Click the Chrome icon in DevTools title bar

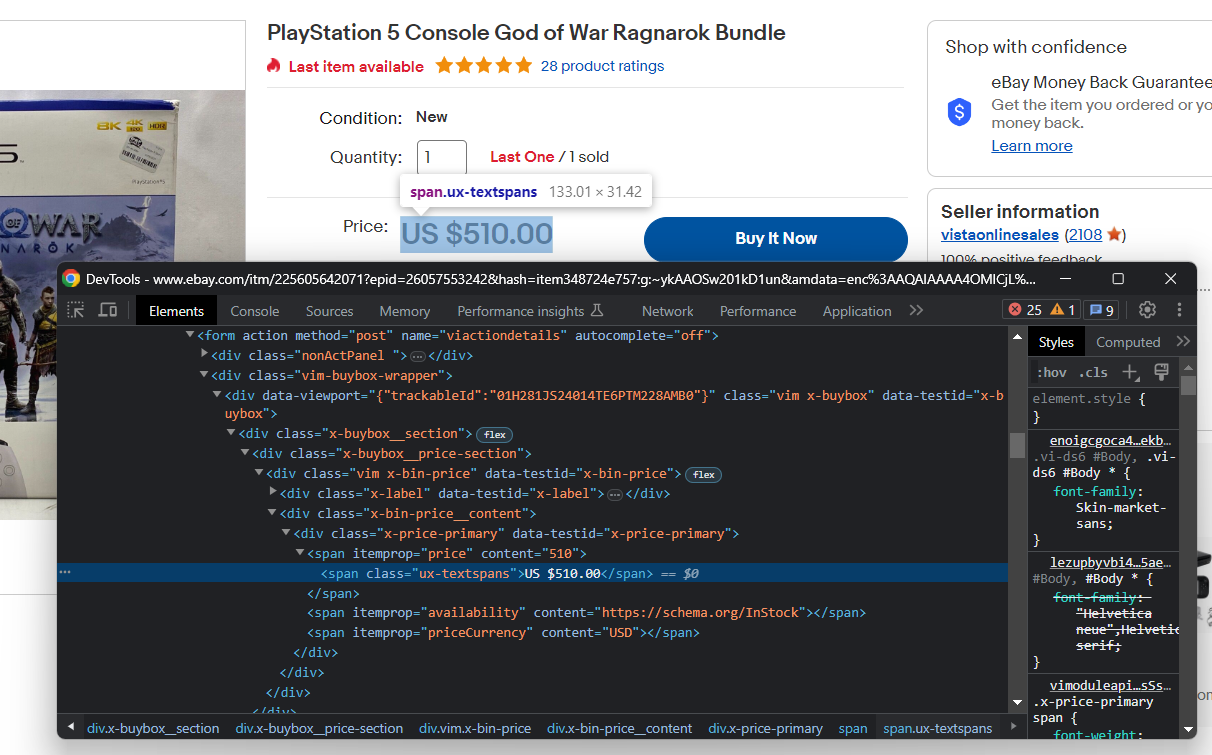pos(71,279)
